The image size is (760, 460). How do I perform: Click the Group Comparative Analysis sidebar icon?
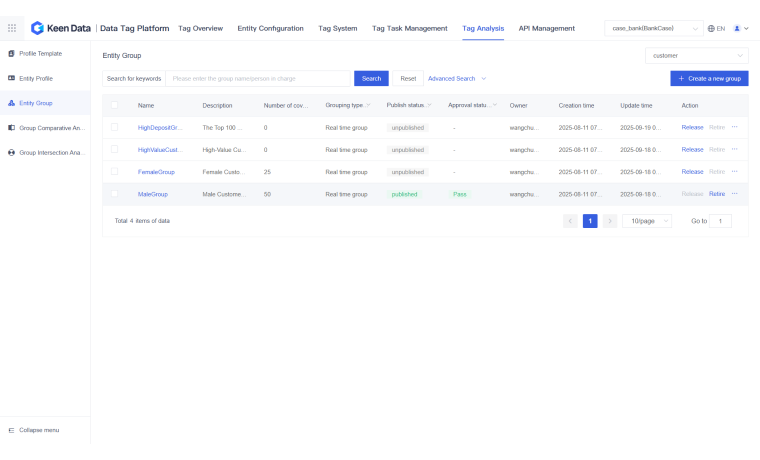pyautogui.click(x=11, y=128)
